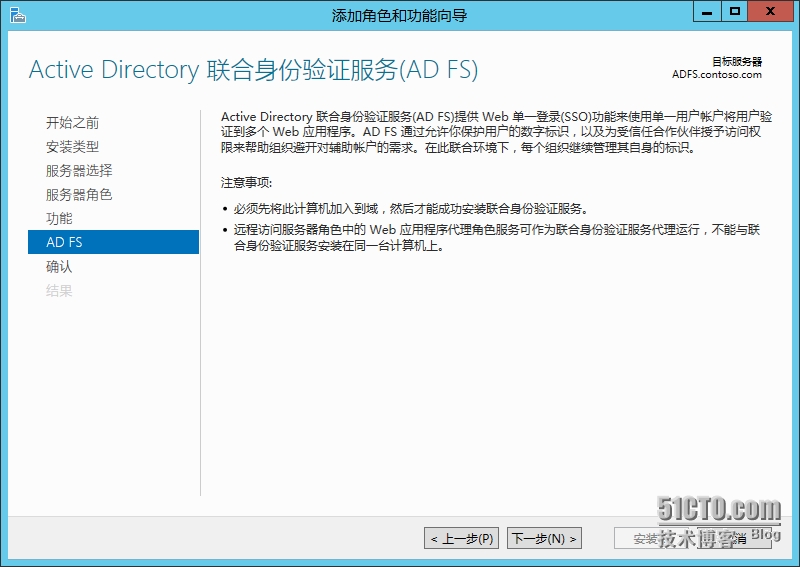This screenshot has height=567, width=800.
Task: Click the 注意事项 notes label
Action: click(246, 183)
